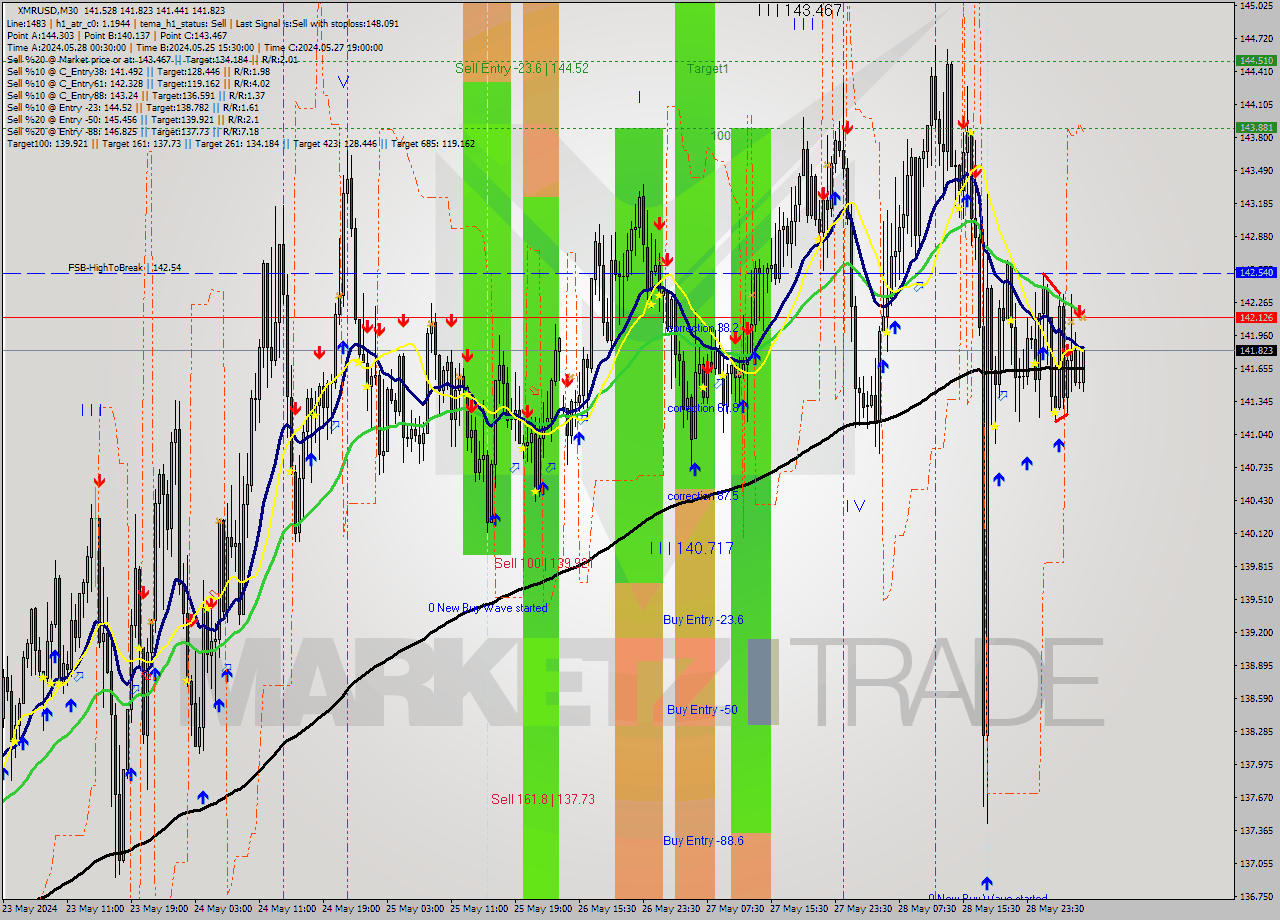This screenshot has width=1280, height=920.
Task: Click '26 May 15:30' on the time axis
Action: 606,909
